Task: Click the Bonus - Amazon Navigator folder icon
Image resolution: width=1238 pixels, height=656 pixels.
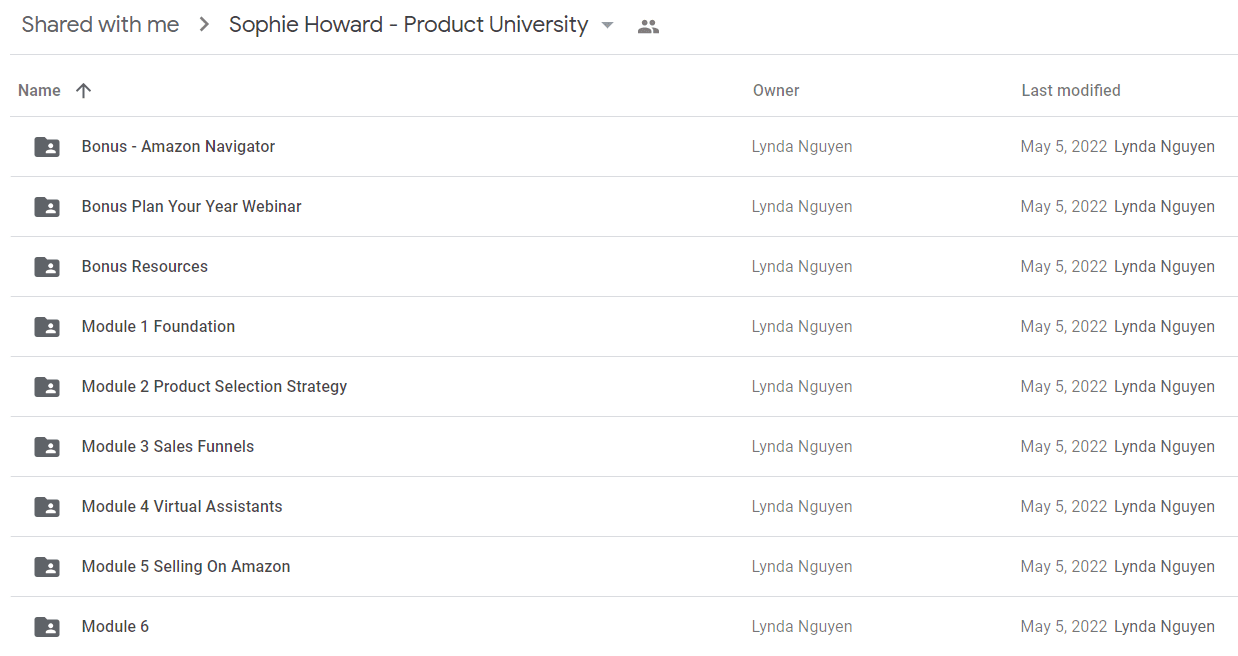Action: (x=47, y=147)
